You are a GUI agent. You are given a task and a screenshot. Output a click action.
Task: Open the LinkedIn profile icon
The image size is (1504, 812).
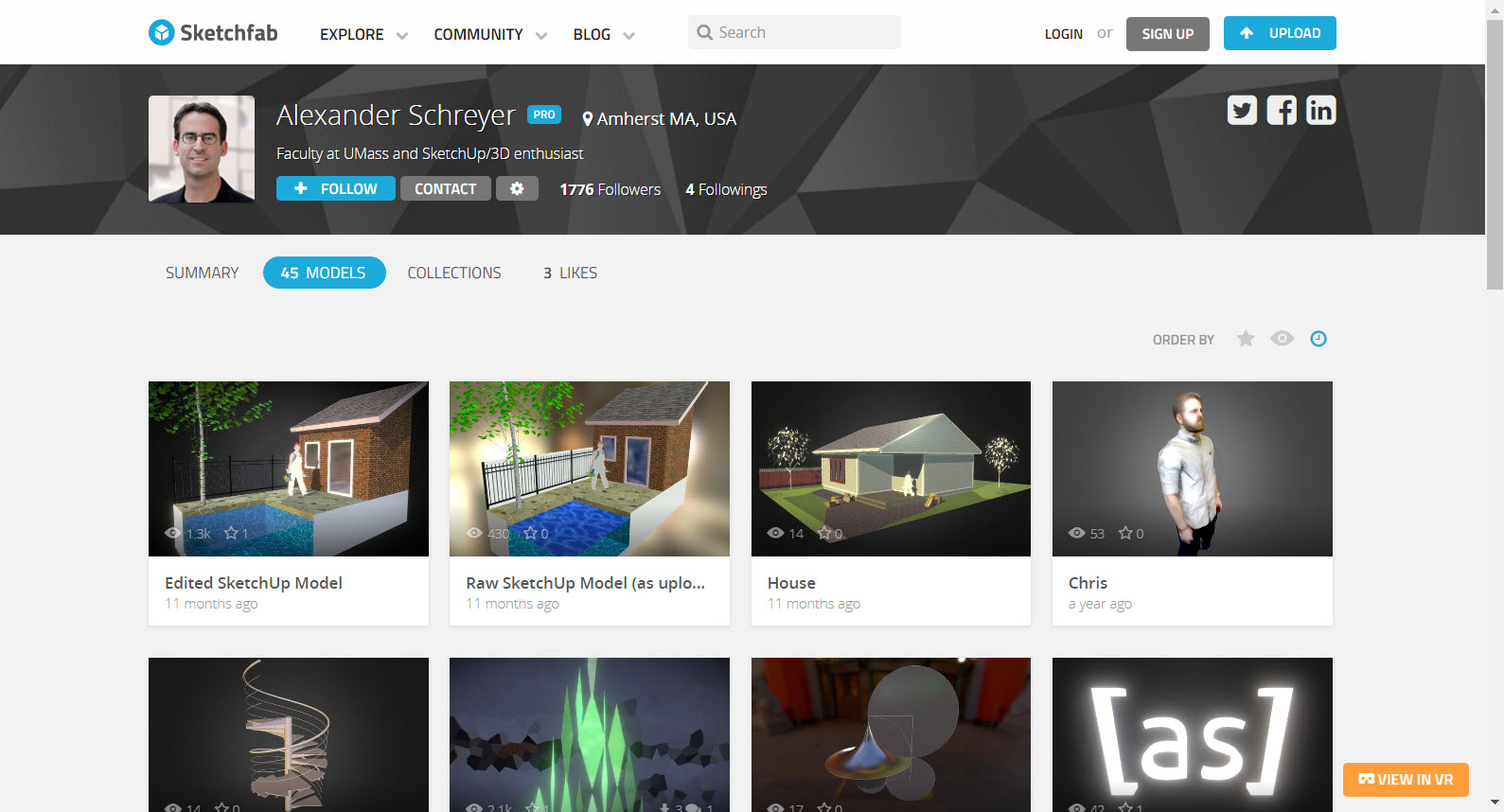click(1320, 111)
